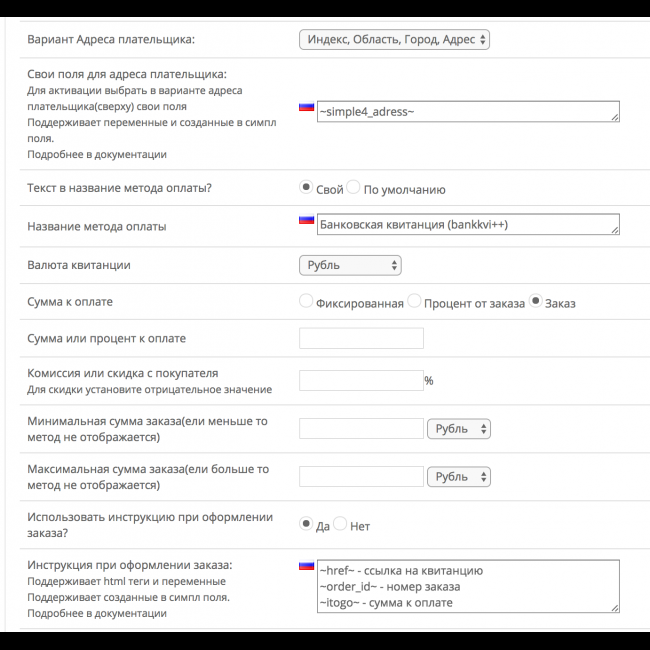Click the payment method name text field
Image resolution: width=650 pixels, height=650 pixels.
coord(467,225)
